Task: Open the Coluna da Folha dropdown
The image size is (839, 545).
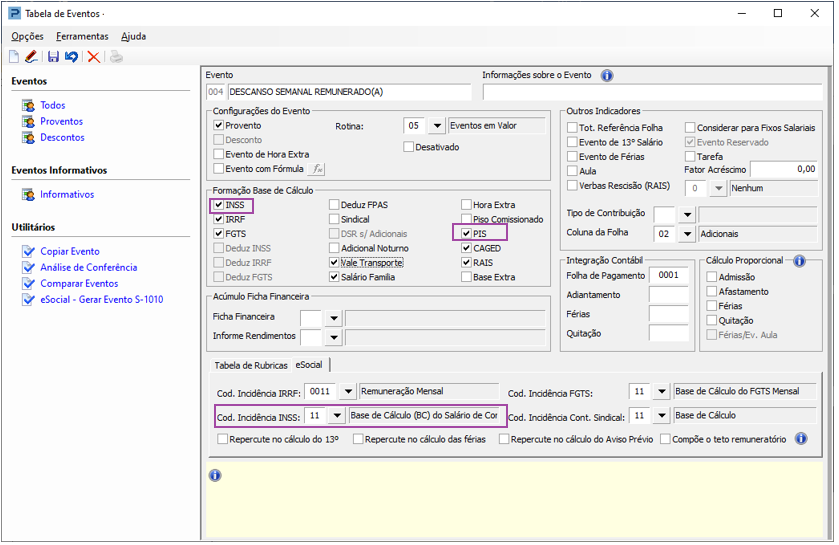Action: click(687, 234)
